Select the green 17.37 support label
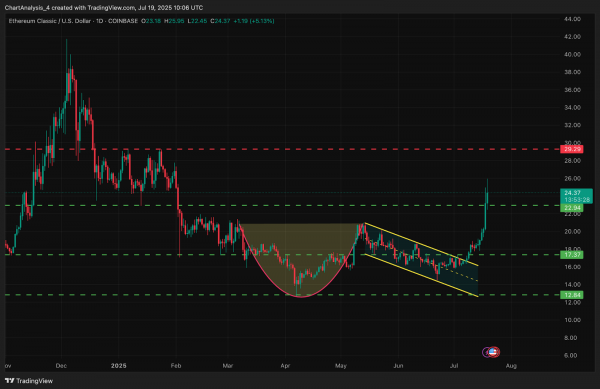This screenshot has height=389, width=600. [571, 255]
